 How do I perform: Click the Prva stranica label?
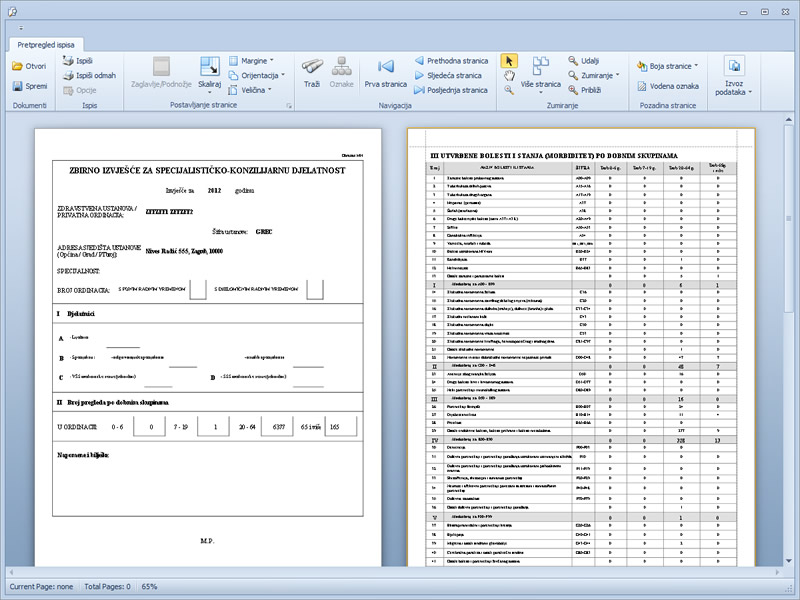click(x=386, y=84)
